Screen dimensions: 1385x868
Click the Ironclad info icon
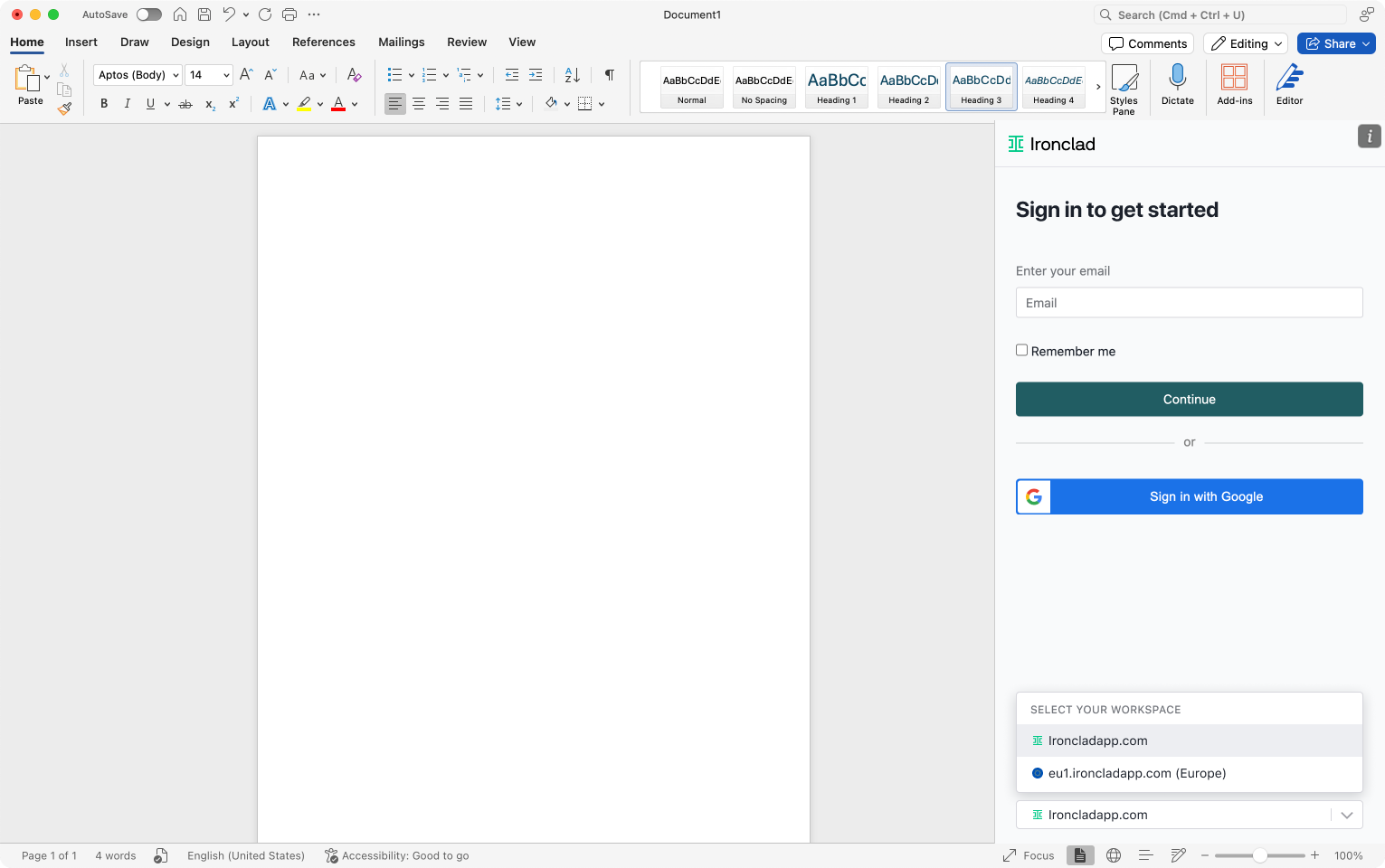click(x=1370, y=137)
